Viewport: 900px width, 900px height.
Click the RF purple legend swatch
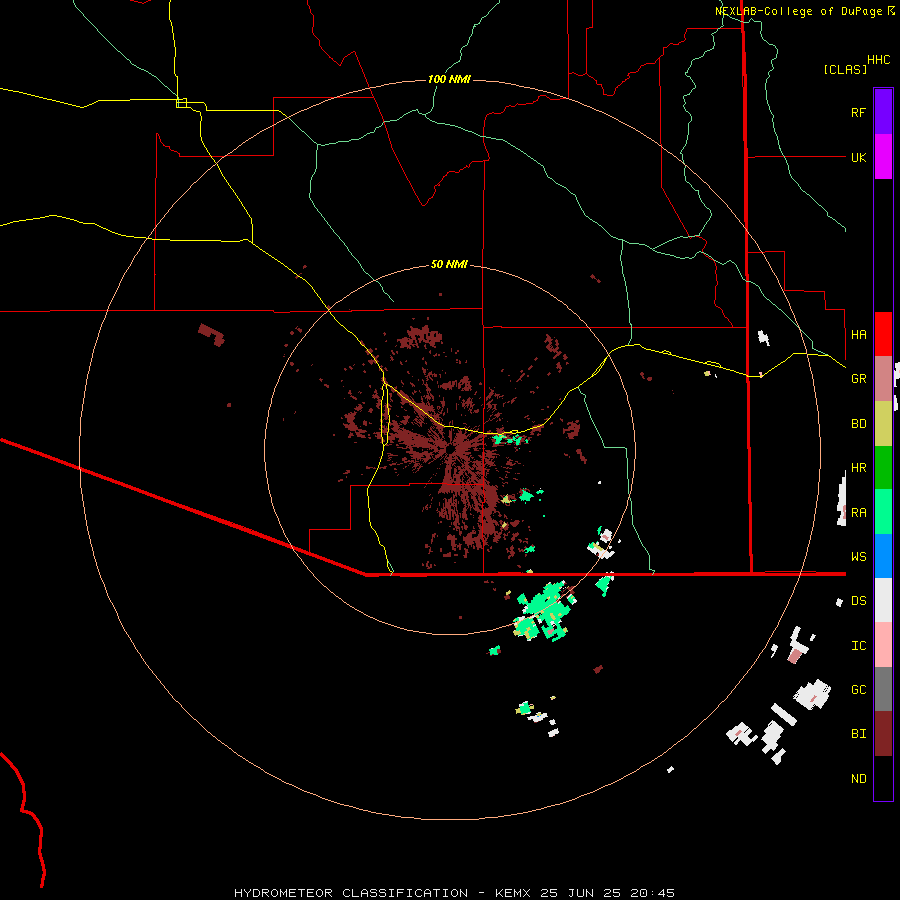tap(883, 112)
